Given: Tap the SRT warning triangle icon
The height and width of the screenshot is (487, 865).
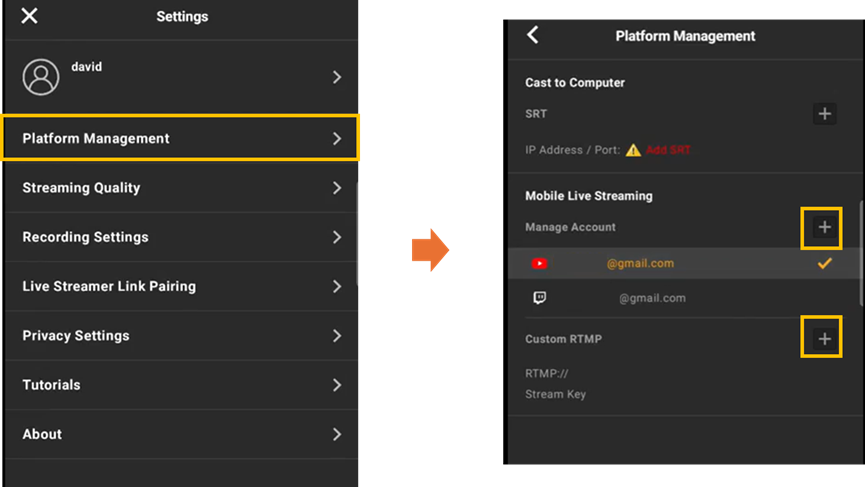Looking at the screenshot, I should click(x=633, y=150).
